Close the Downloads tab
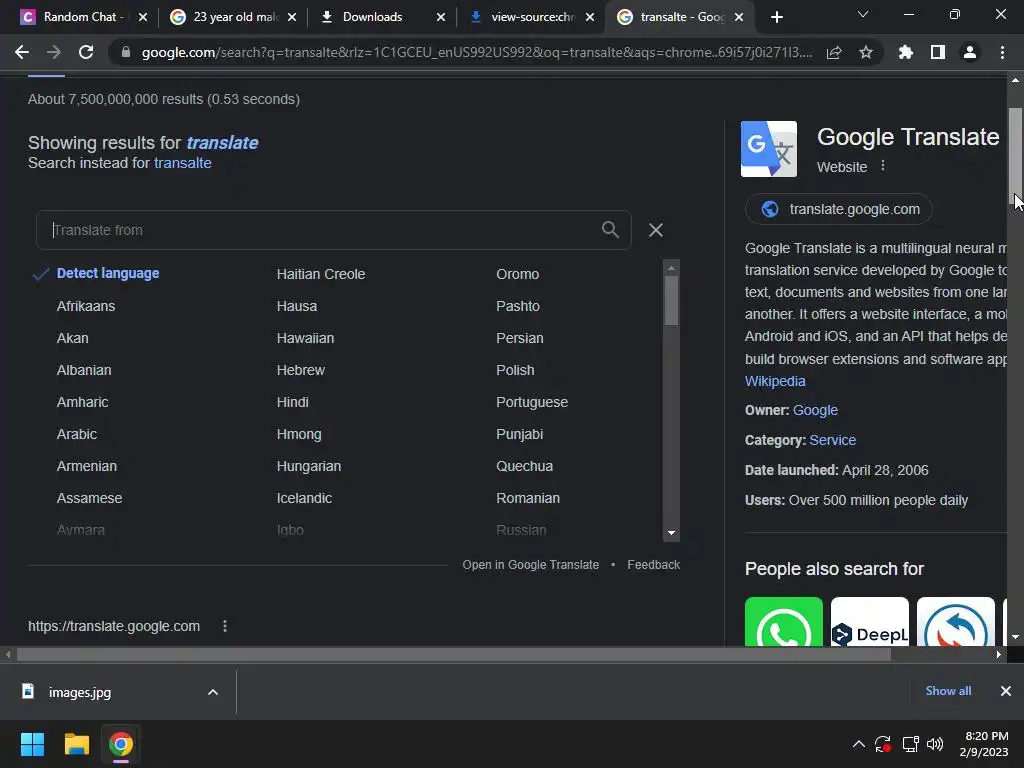 441,17
